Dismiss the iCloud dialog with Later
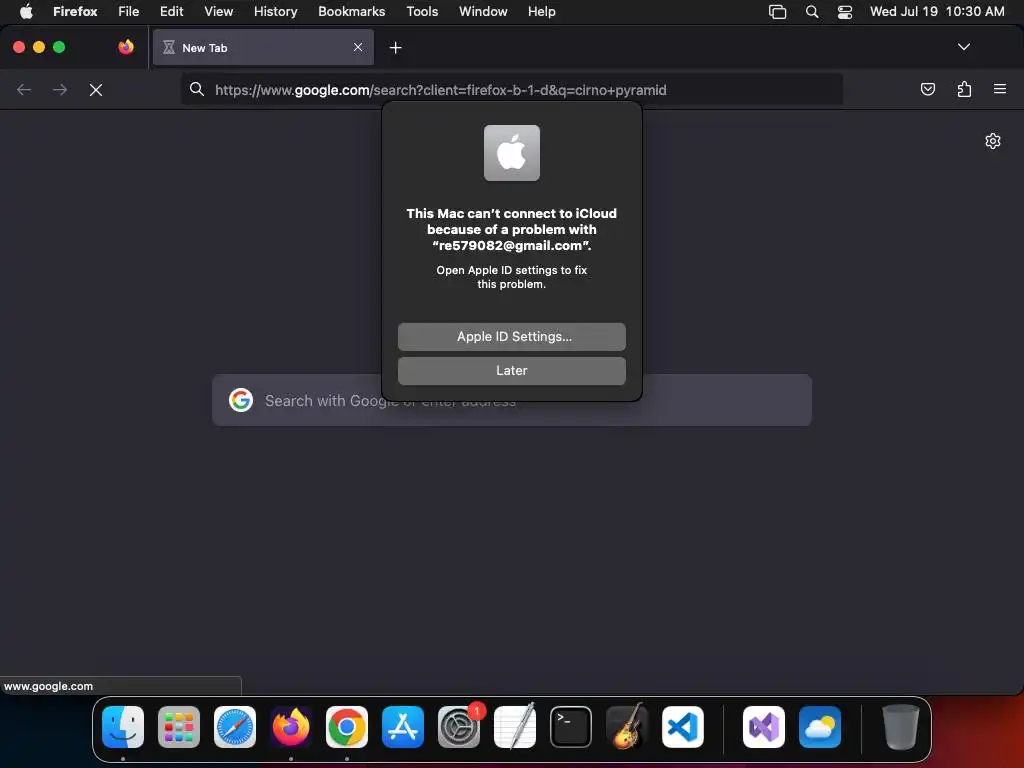 511,370
